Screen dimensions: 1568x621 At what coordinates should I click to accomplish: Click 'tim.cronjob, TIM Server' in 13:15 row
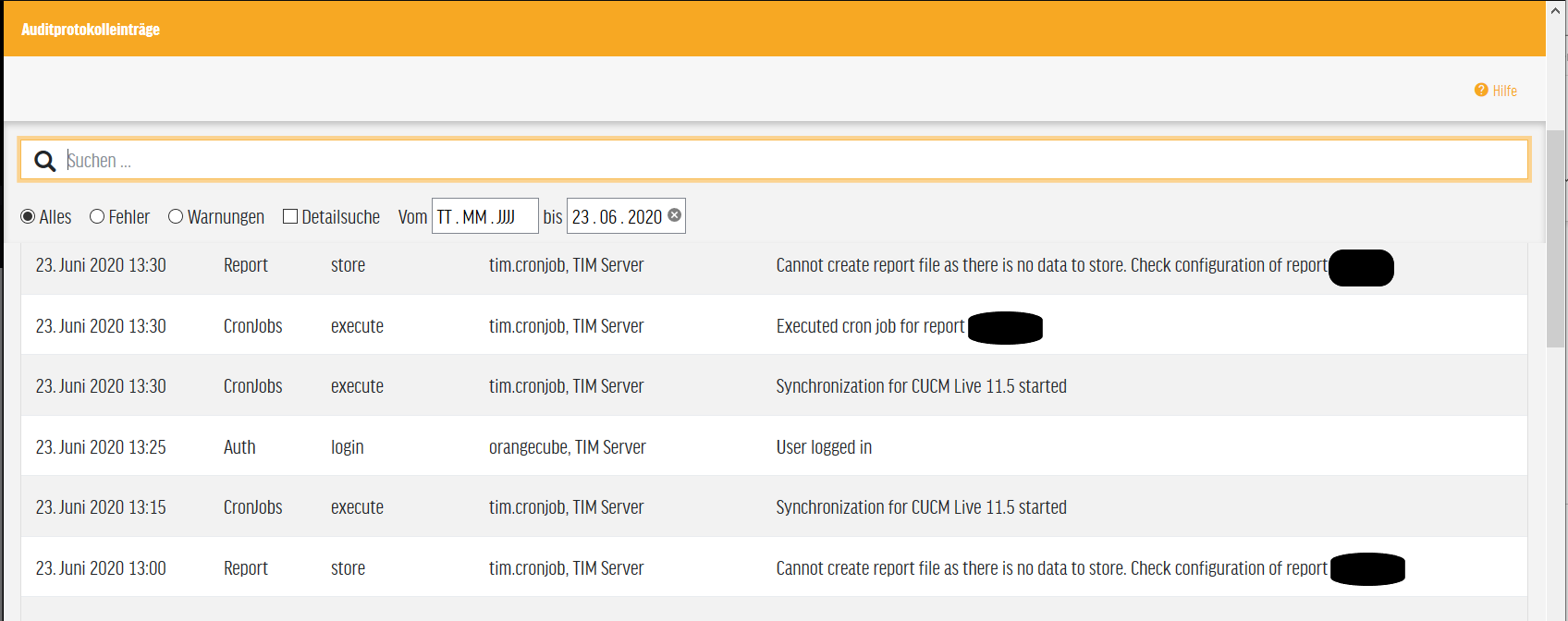tap(567, 507)
